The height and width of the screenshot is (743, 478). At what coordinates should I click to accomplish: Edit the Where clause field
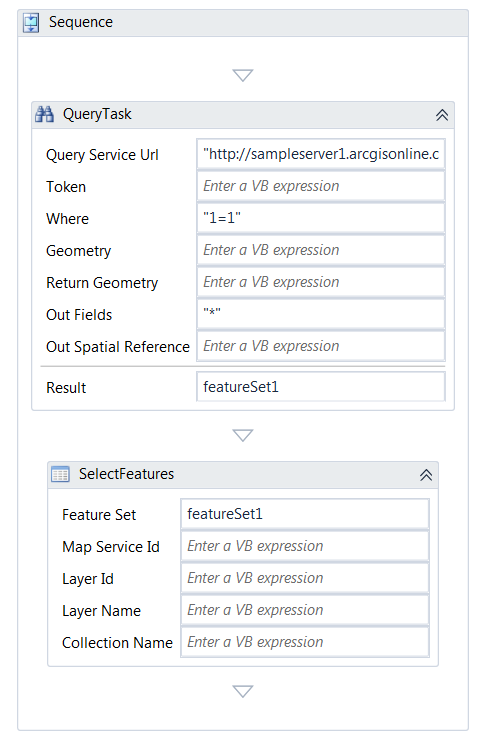[x=321, y=218]
